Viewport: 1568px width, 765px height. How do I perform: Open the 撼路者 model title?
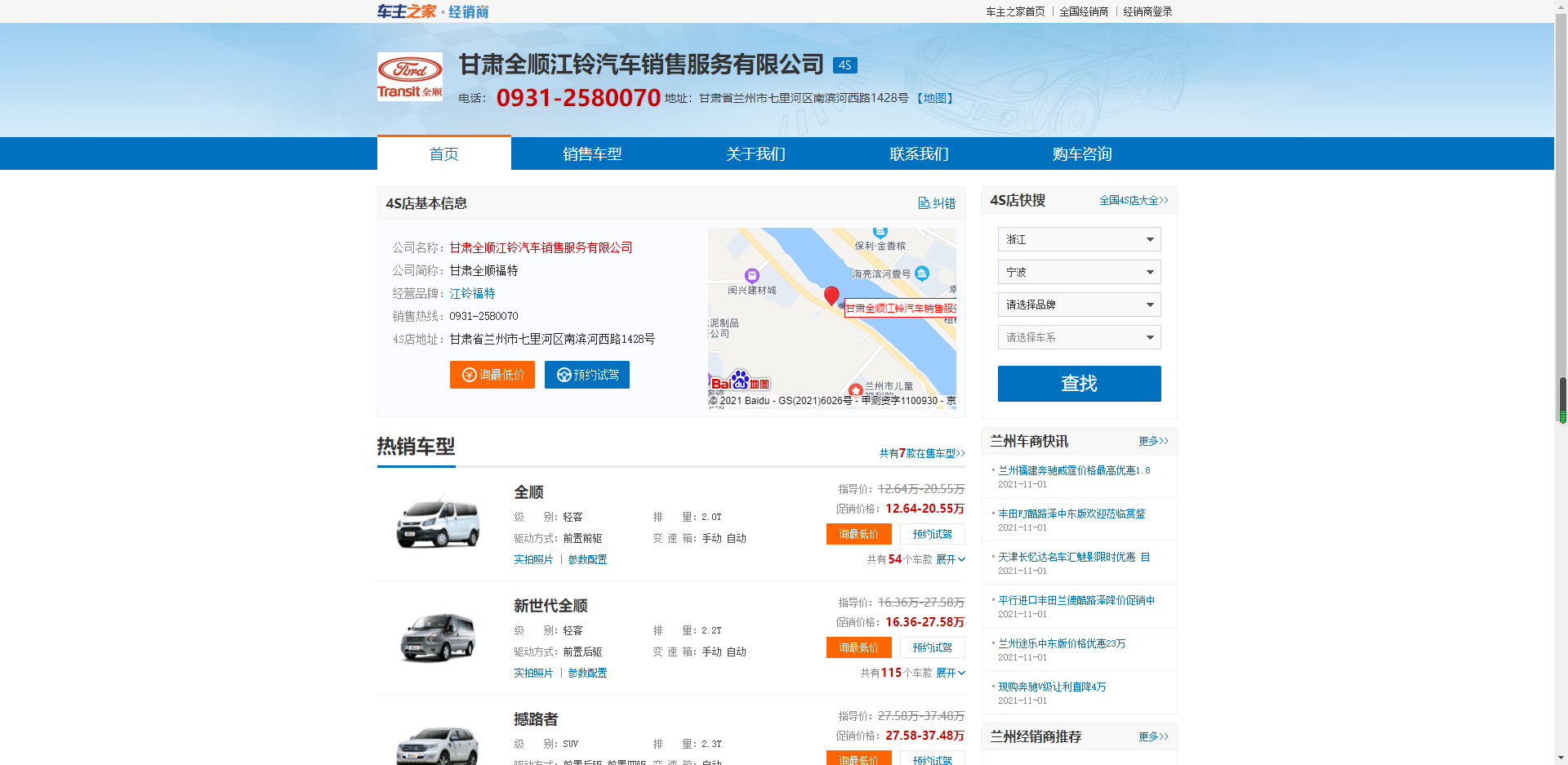pyautogui.click(x=536, y=719)
